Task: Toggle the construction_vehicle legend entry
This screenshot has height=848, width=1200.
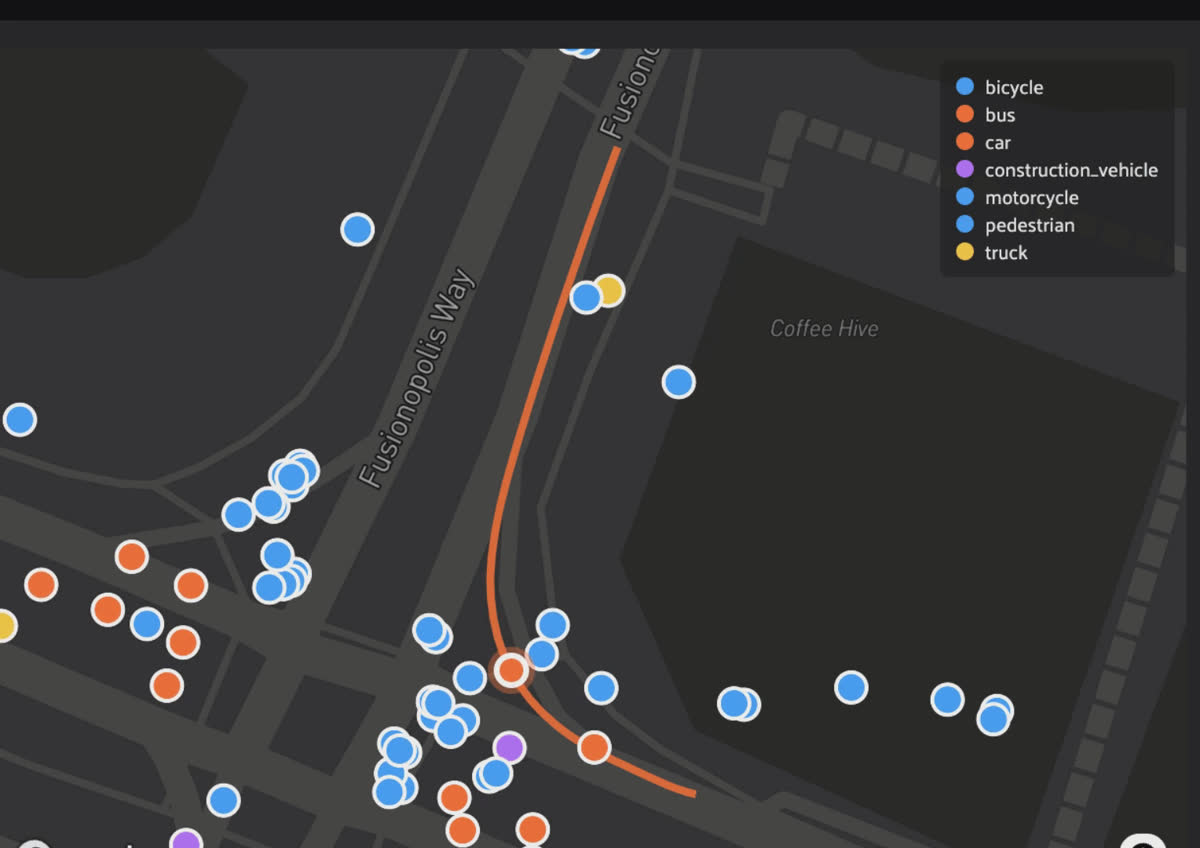Action: point(1057,170)
